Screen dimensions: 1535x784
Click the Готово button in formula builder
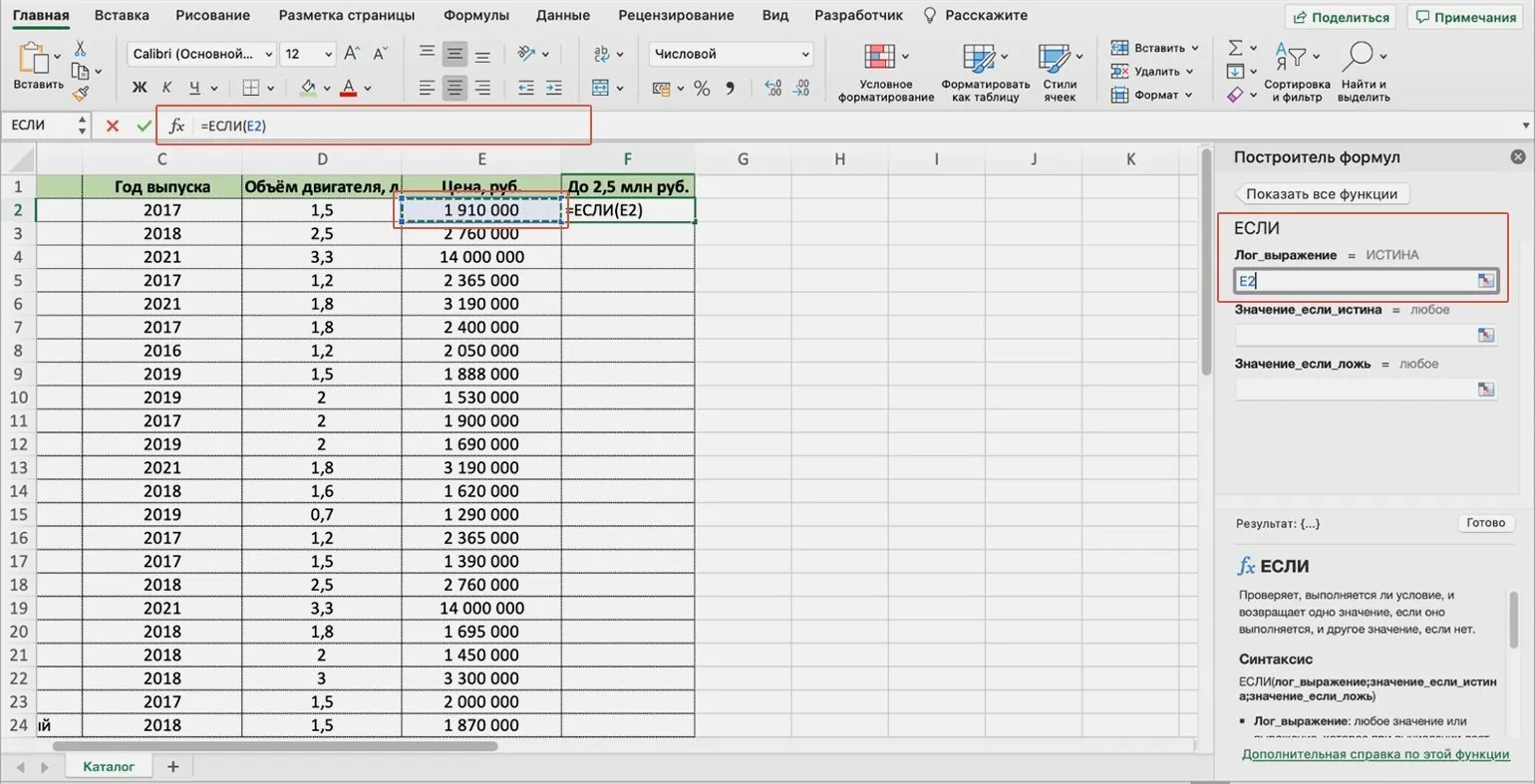click(x=1485, y=523)
